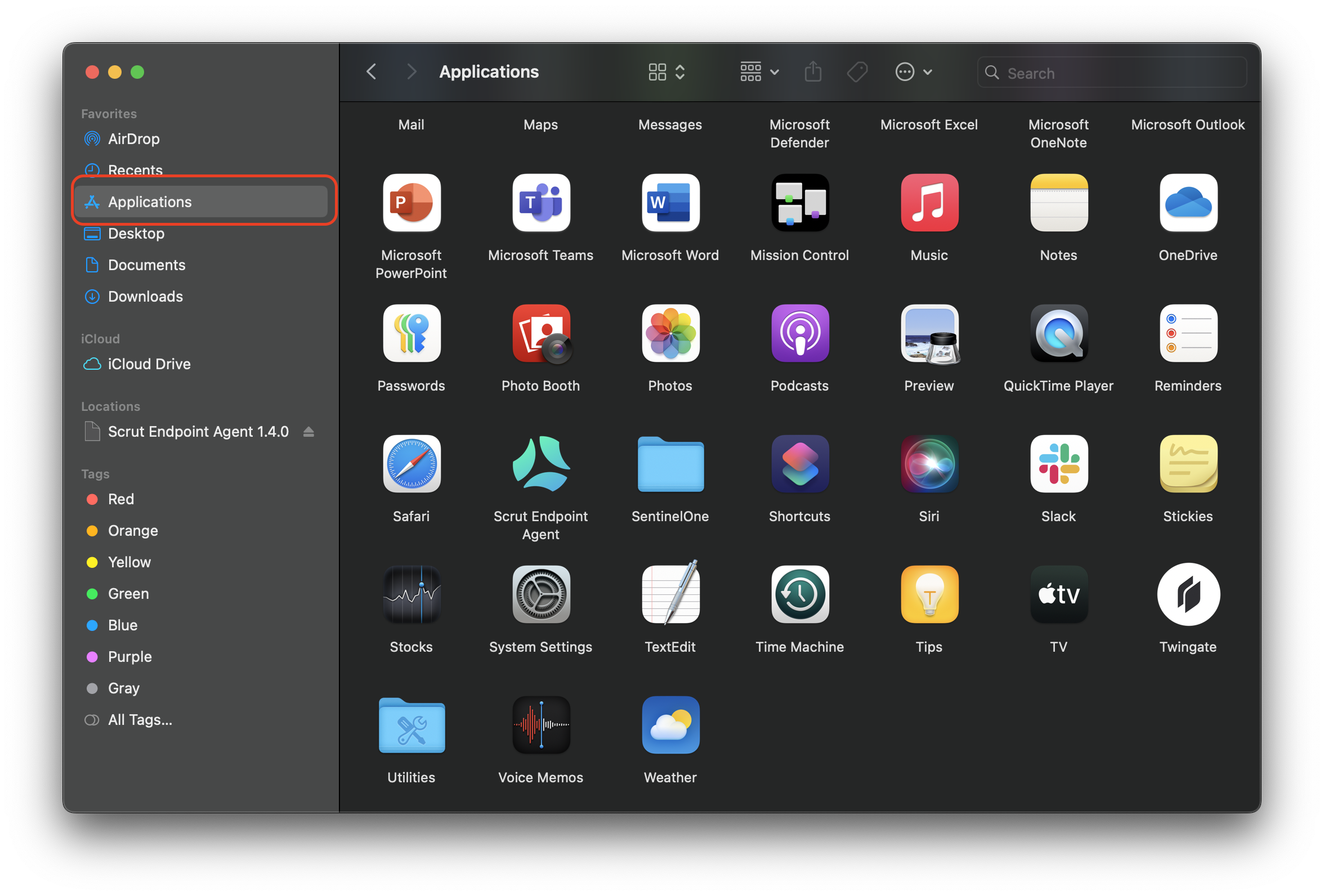Open the icon view switcher dropdown
Image resolution: width=1324 pixels, height=896 pixels.
click(x=667, y=72)
